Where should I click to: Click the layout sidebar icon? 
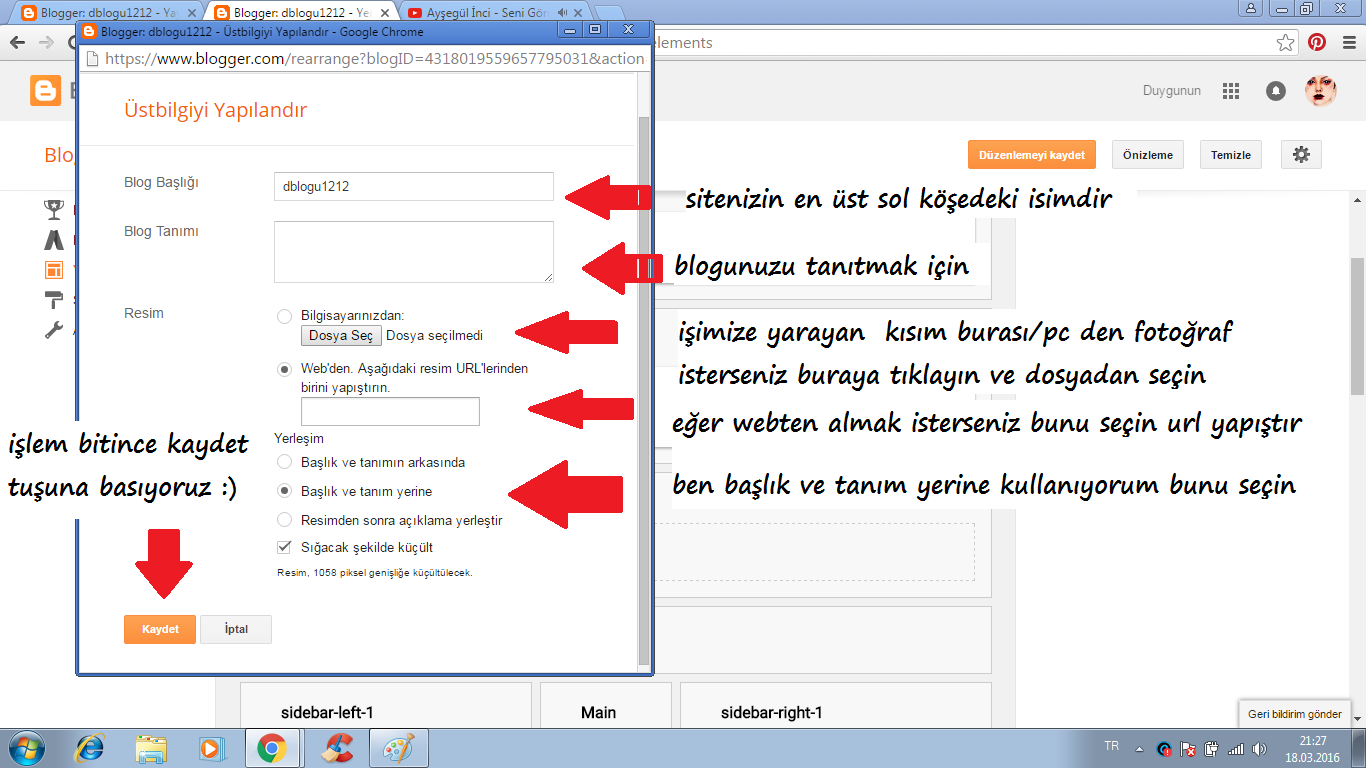[54, 270]
